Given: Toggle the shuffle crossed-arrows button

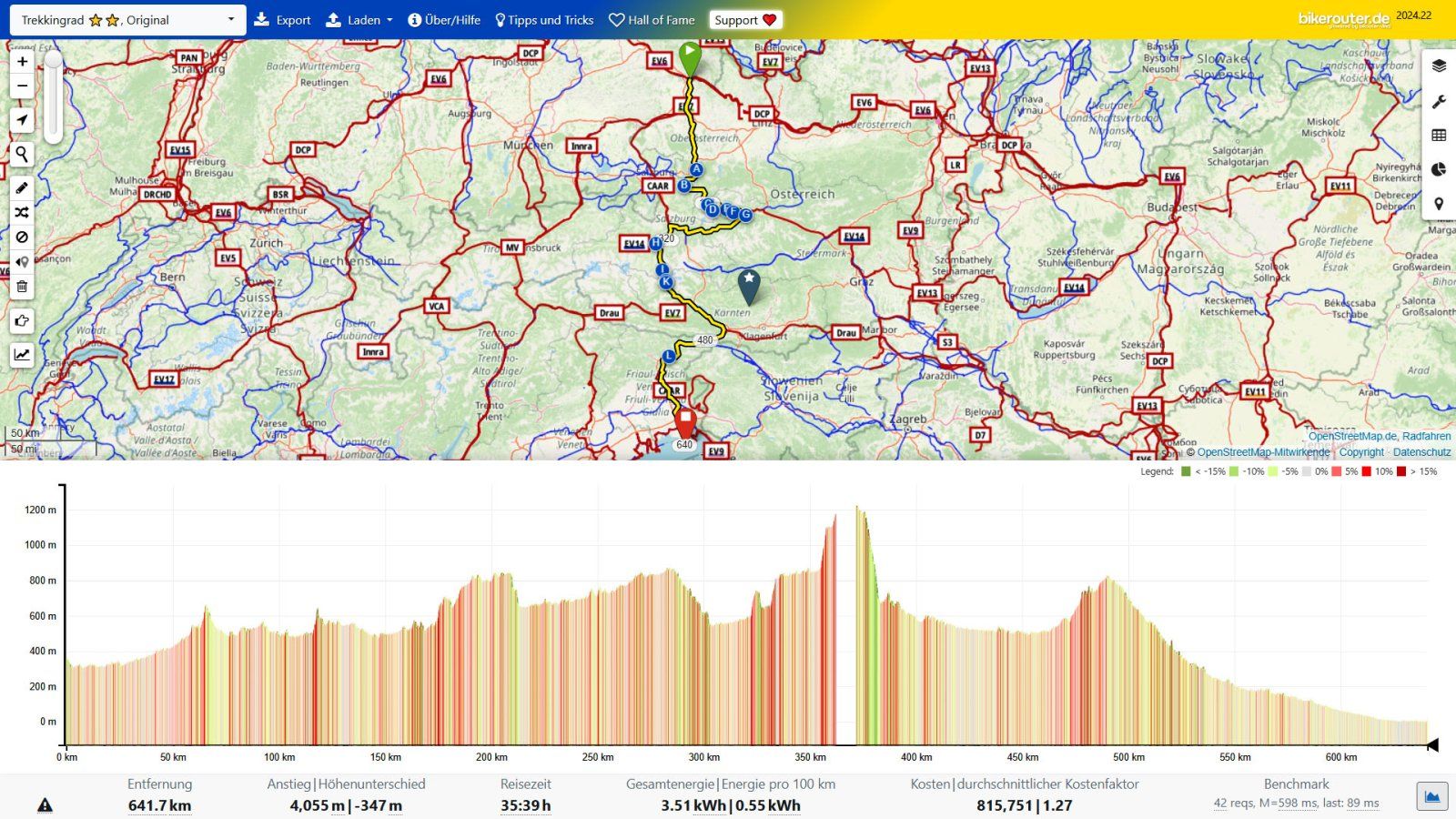Looking at the screenshot, I should [x=22, y=213].
